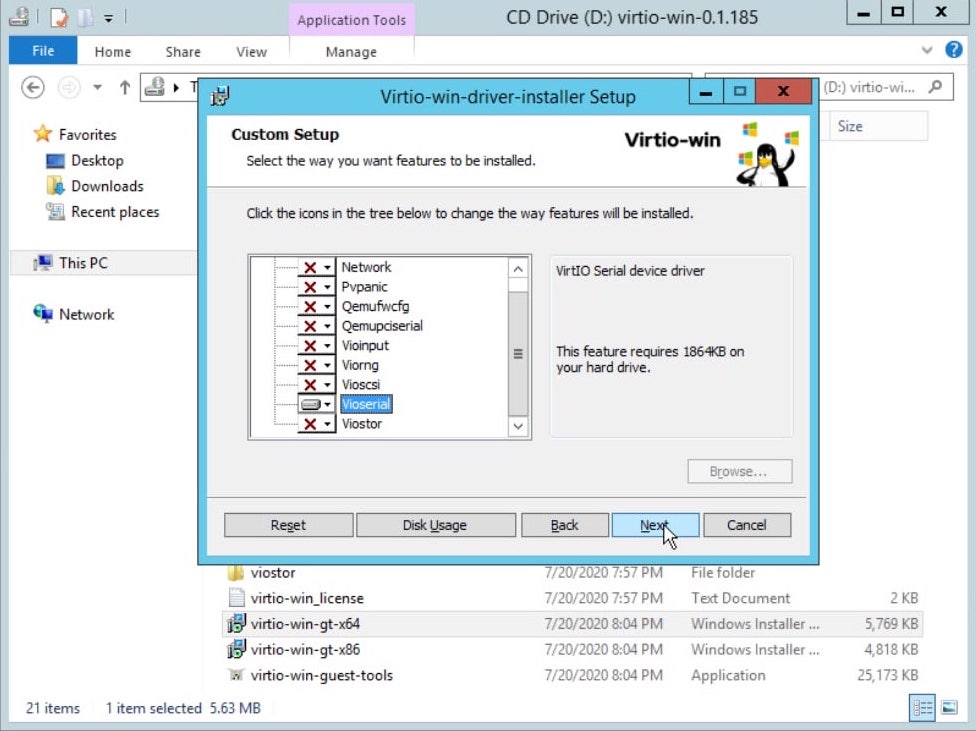
Task: Select Application Tools contextual tab
Action: click(x=352, y=20)
